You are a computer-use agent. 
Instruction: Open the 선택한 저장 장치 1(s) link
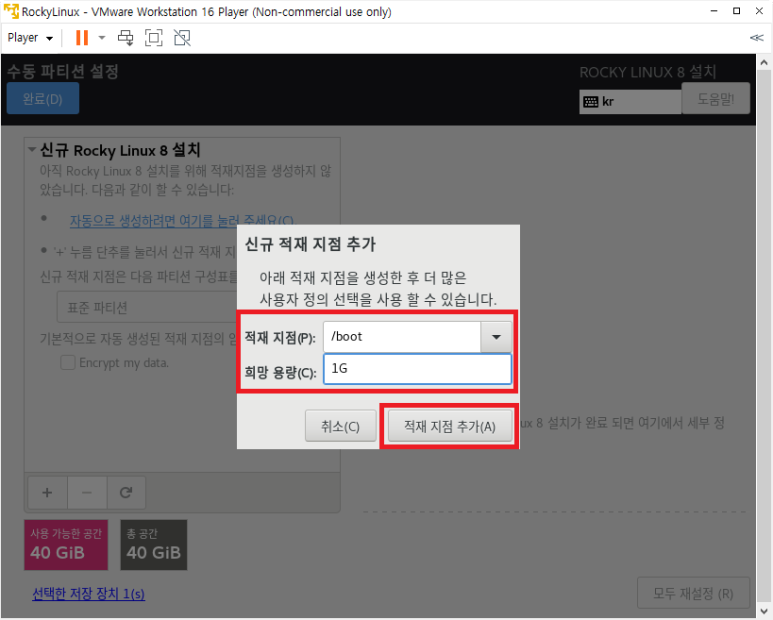[89, 593]
